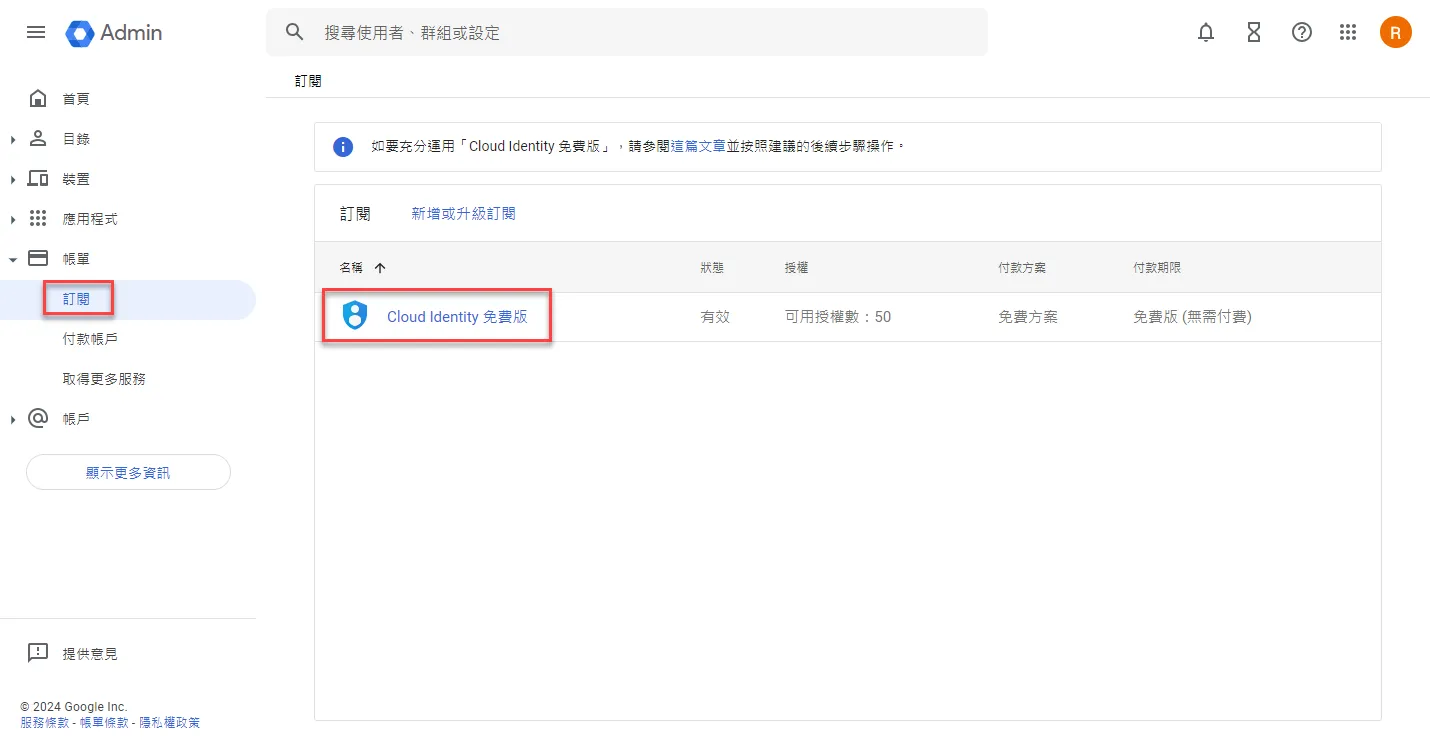Image resolution: width=1430 pixels, height=743 pixels.
Task: Click the 新增或升級訂閱 link
Action: pyautogui.click(x=464, y=213)
